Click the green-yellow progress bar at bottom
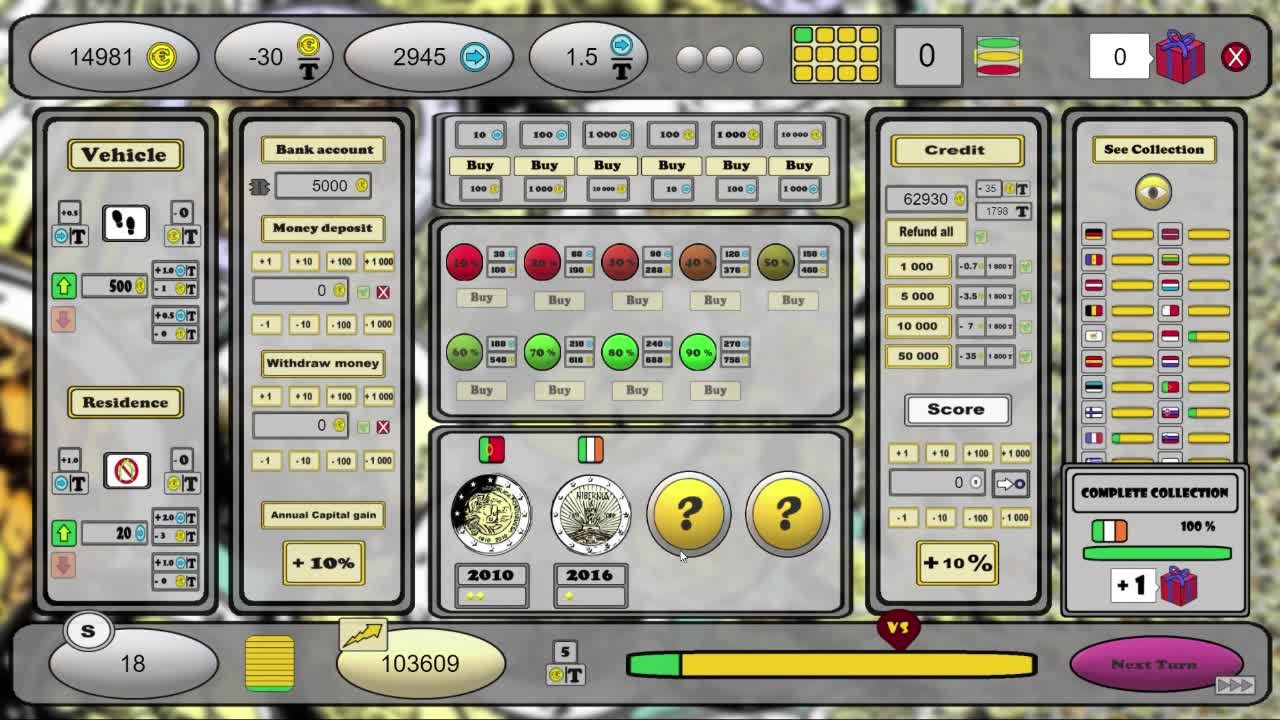Image resolution: width=1280 pixels, height=720 pixels. coord(830,664)
